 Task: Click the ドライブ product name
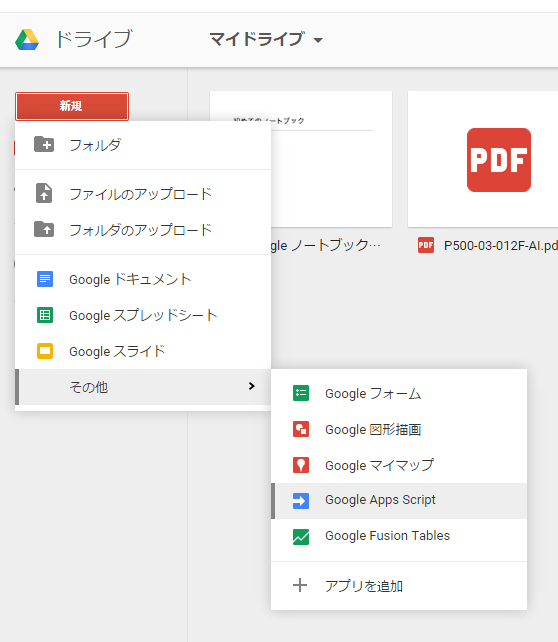[x=94, y=39]
